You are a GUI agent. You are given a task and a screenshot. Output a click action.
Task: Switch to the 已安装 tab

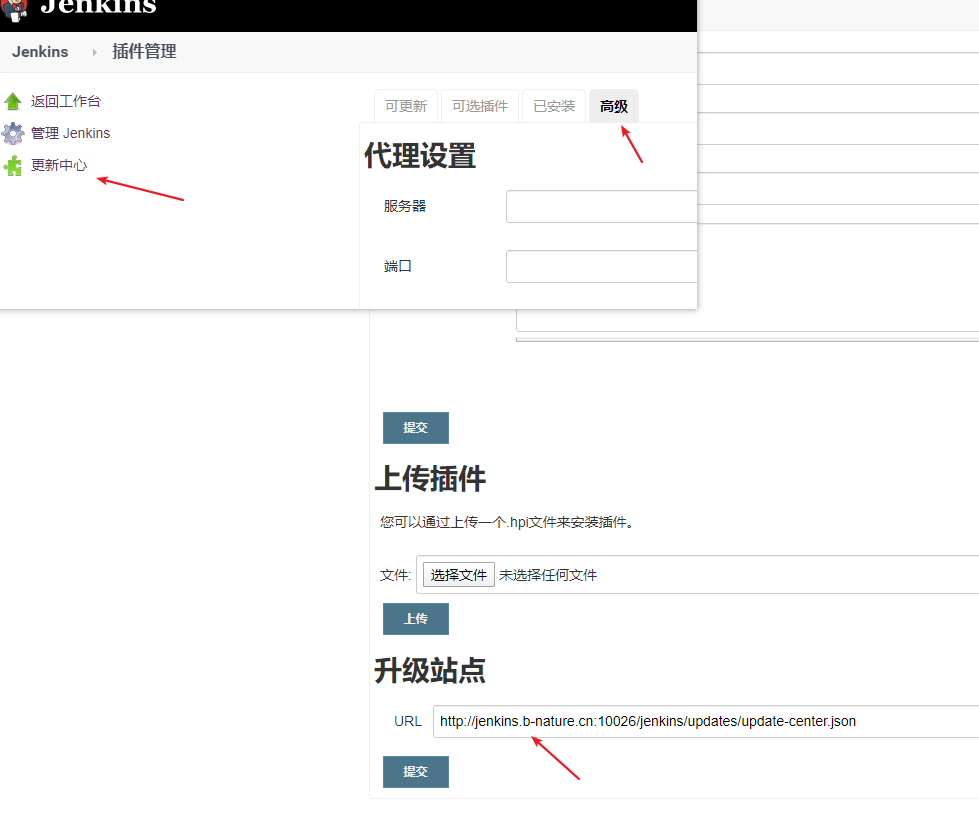coord(554,106)
